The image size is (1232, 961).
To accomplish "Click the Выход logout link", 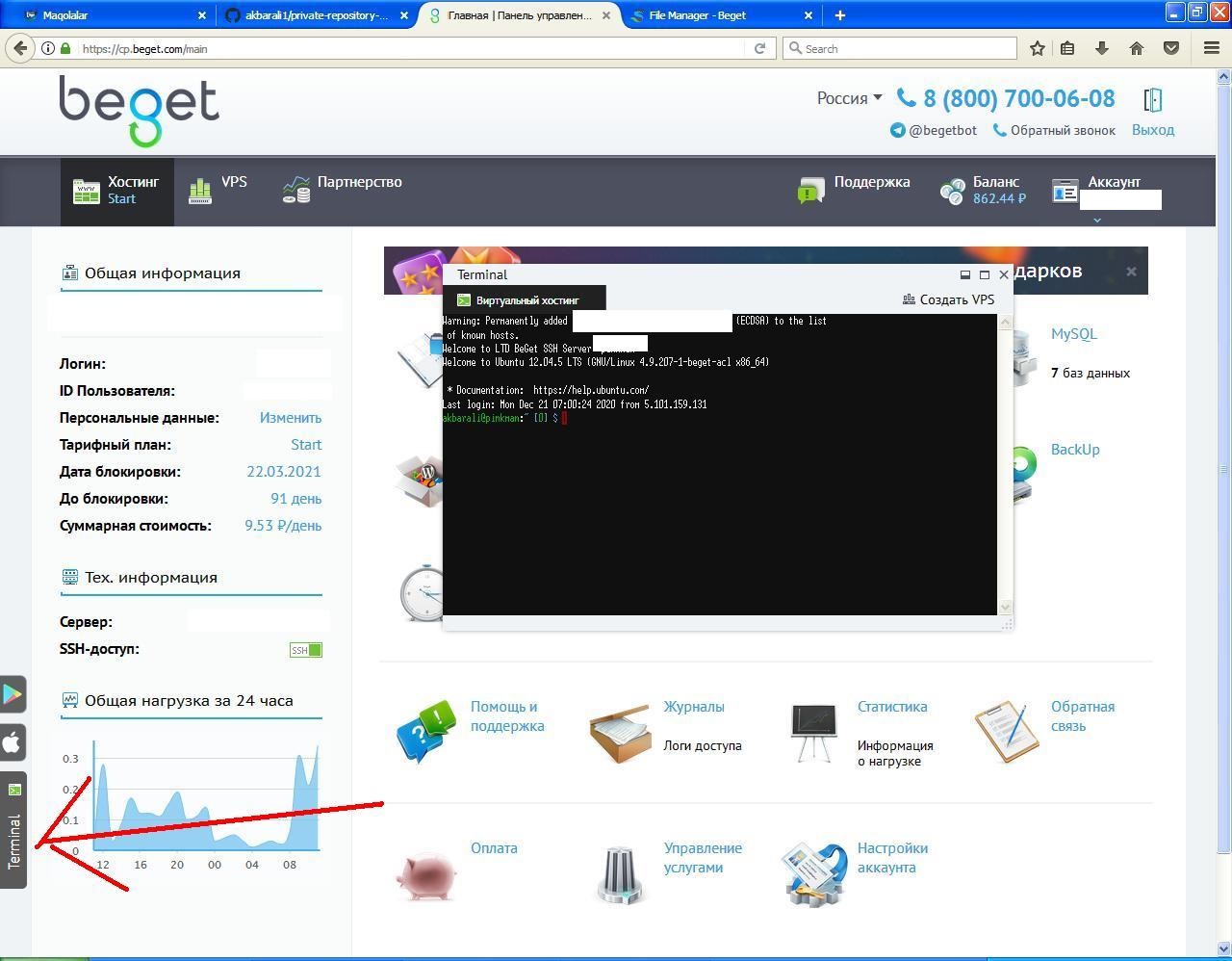I will click(1153, 130).
